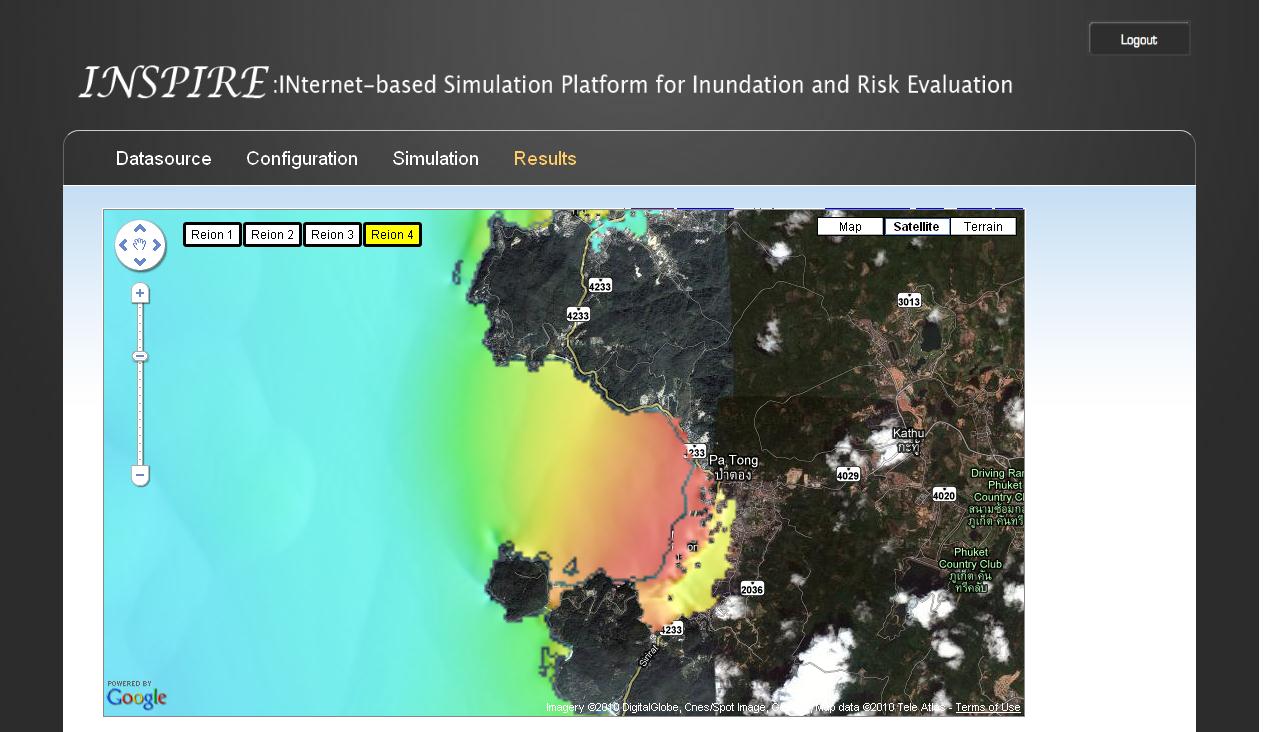Select Satellite map type

point(916,227)
